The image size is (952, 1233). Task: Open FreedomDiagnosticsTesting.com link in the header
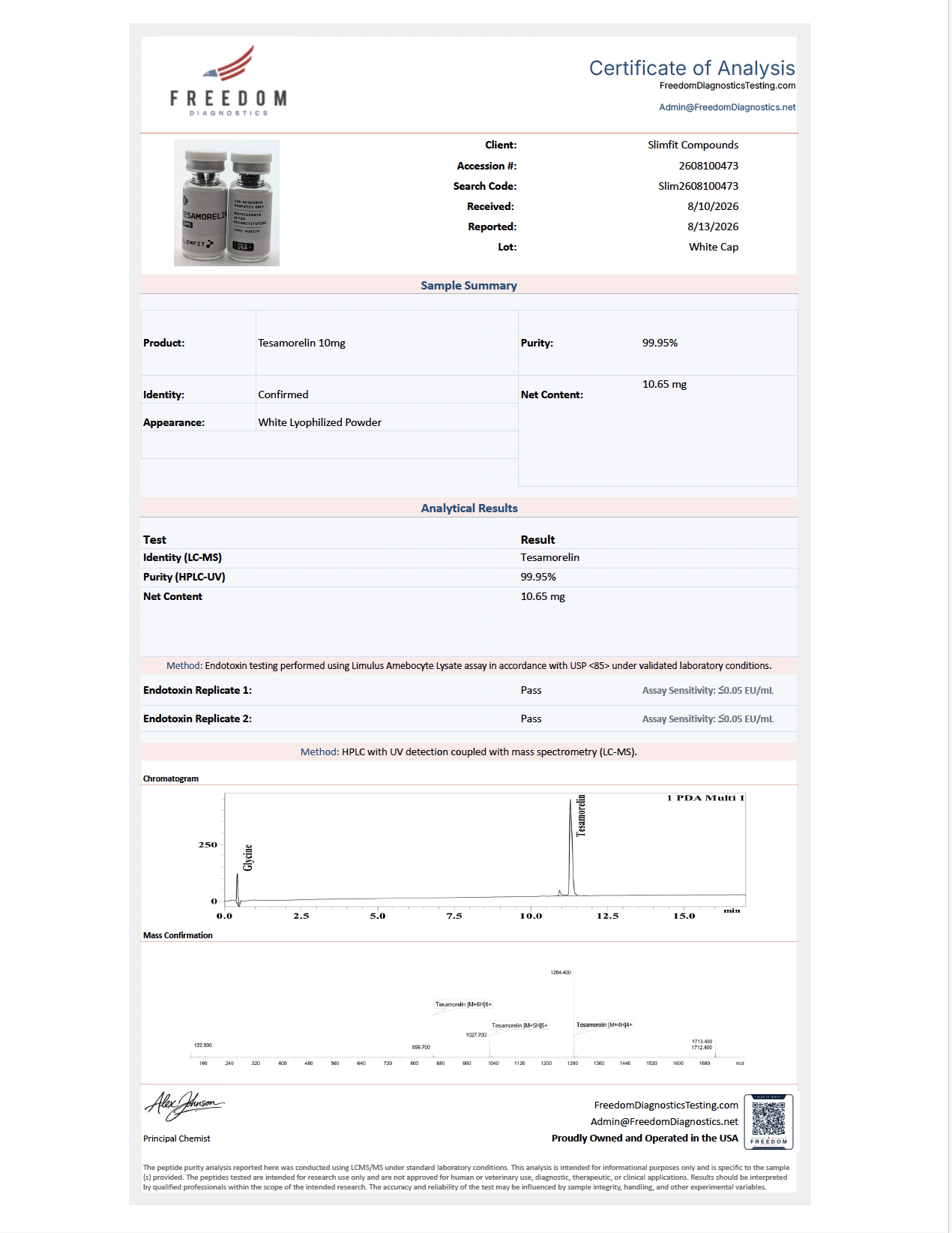tap(727, 85)
